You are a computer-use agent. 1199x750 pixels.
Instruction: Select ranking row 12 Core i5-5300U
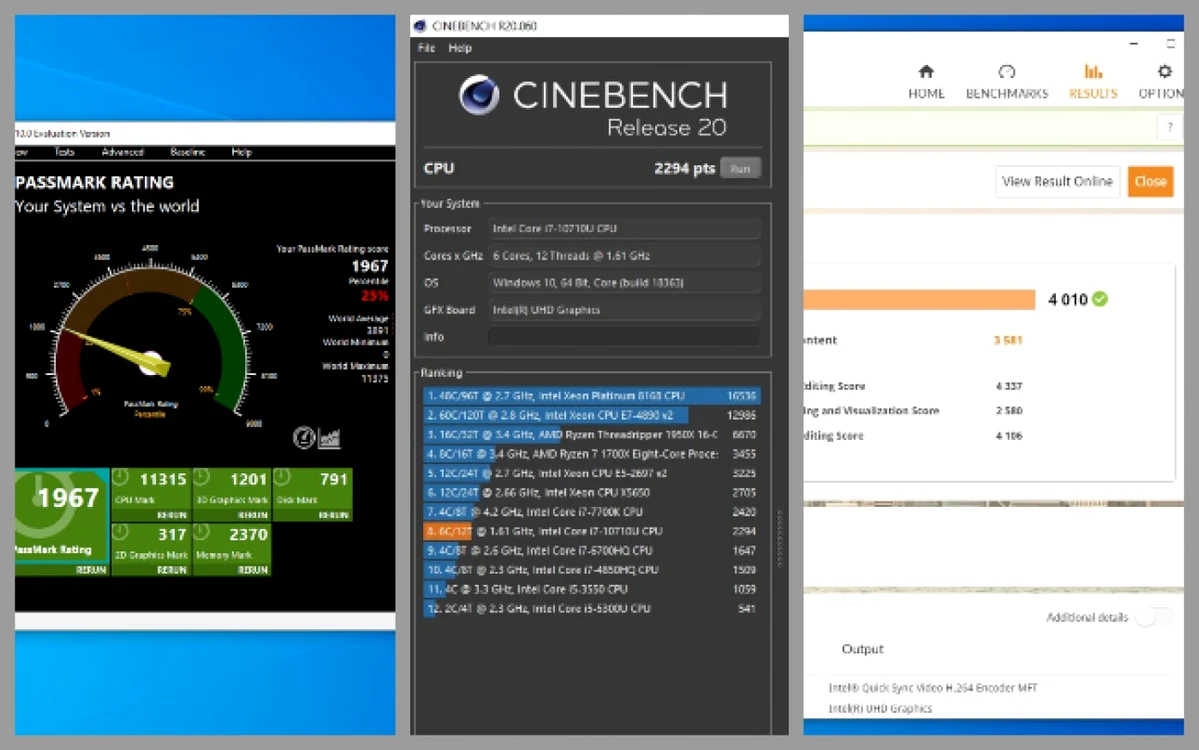click(x=591, y=609)
